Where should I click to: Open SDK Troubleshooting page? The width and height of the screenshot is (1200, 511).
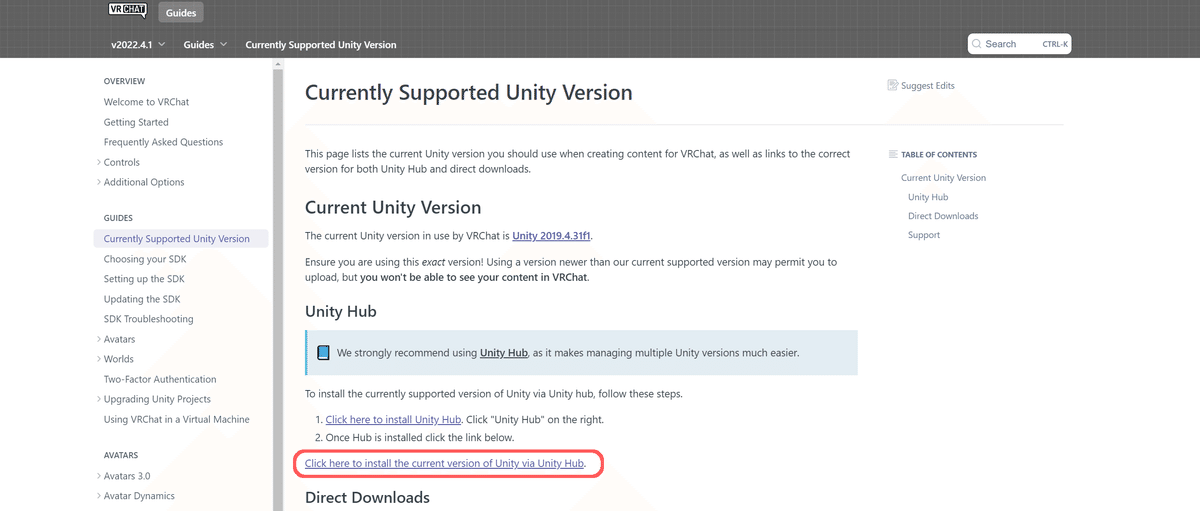149,319
